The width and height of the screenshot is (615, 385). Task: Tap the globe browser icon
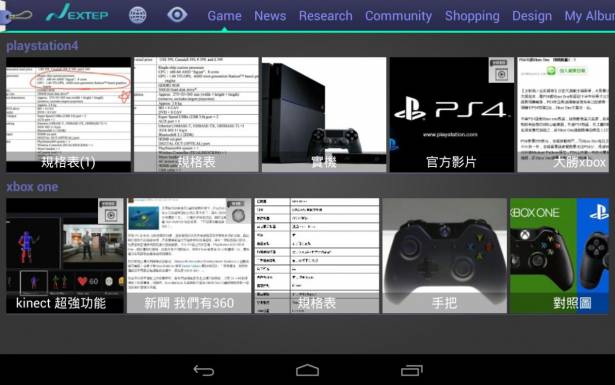[138, 15]
